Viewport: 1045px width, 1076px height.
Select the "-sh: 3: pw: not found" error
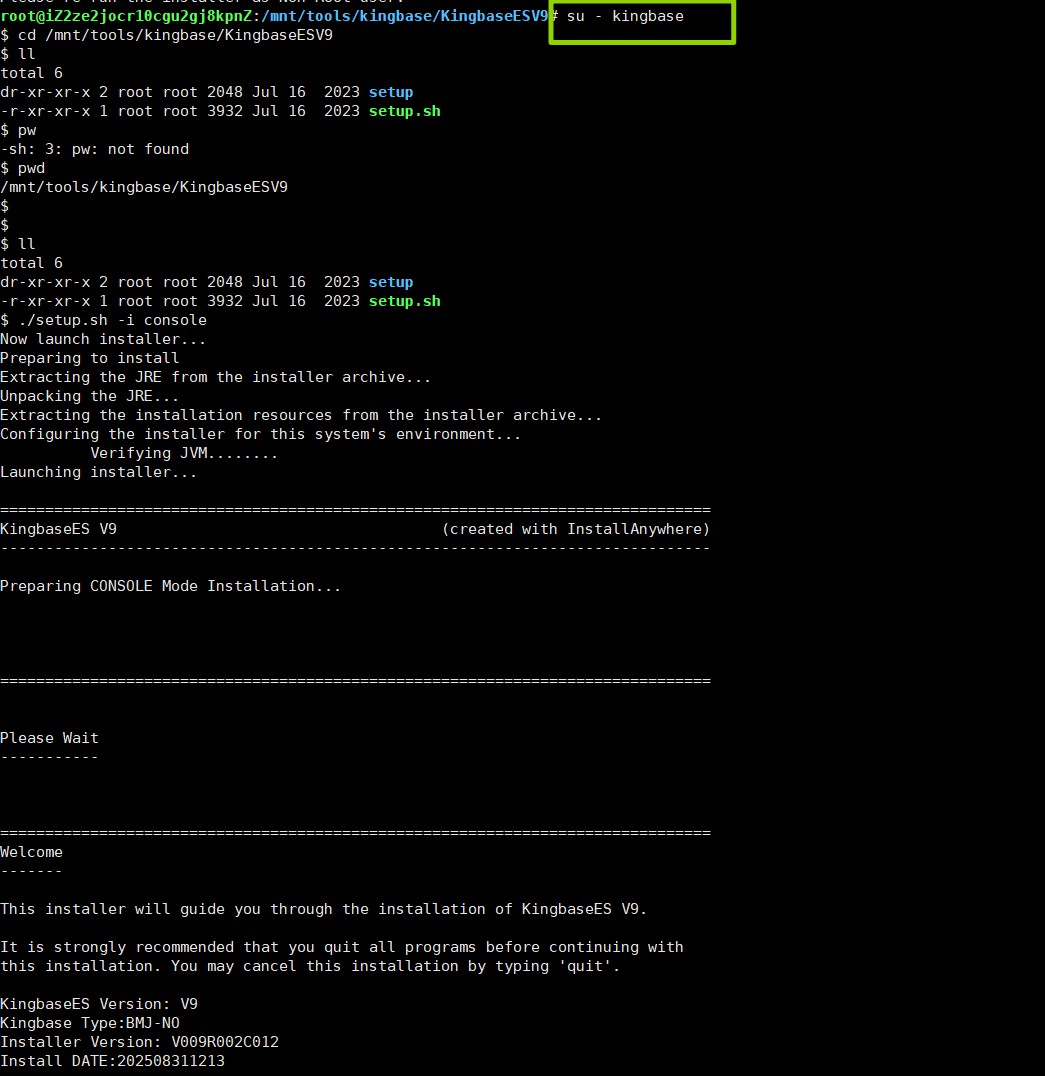[x=95, y=149]
